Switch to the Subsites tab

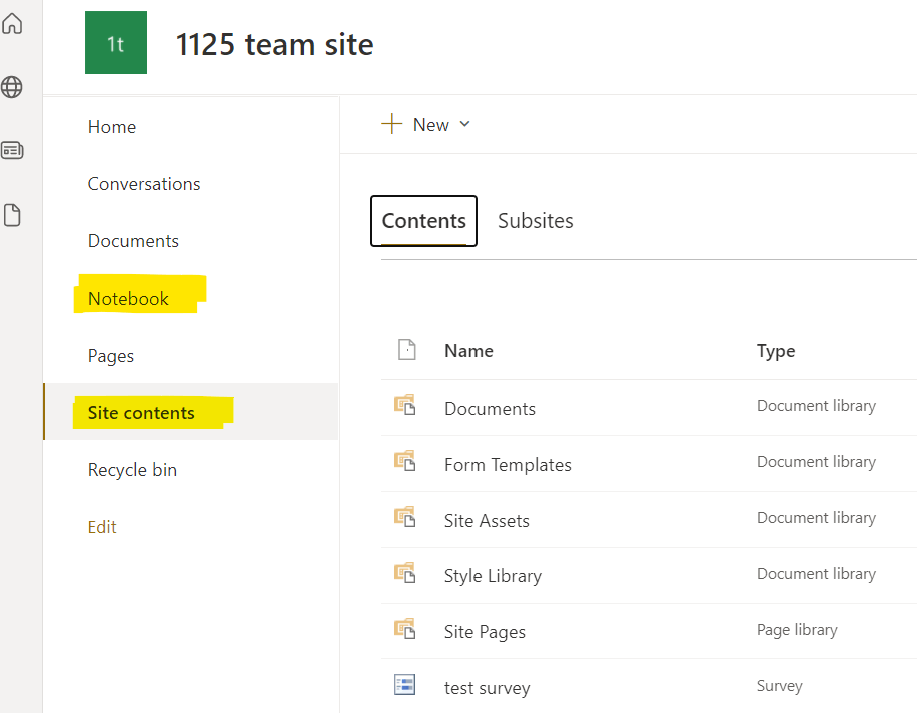tap(536, 221)
